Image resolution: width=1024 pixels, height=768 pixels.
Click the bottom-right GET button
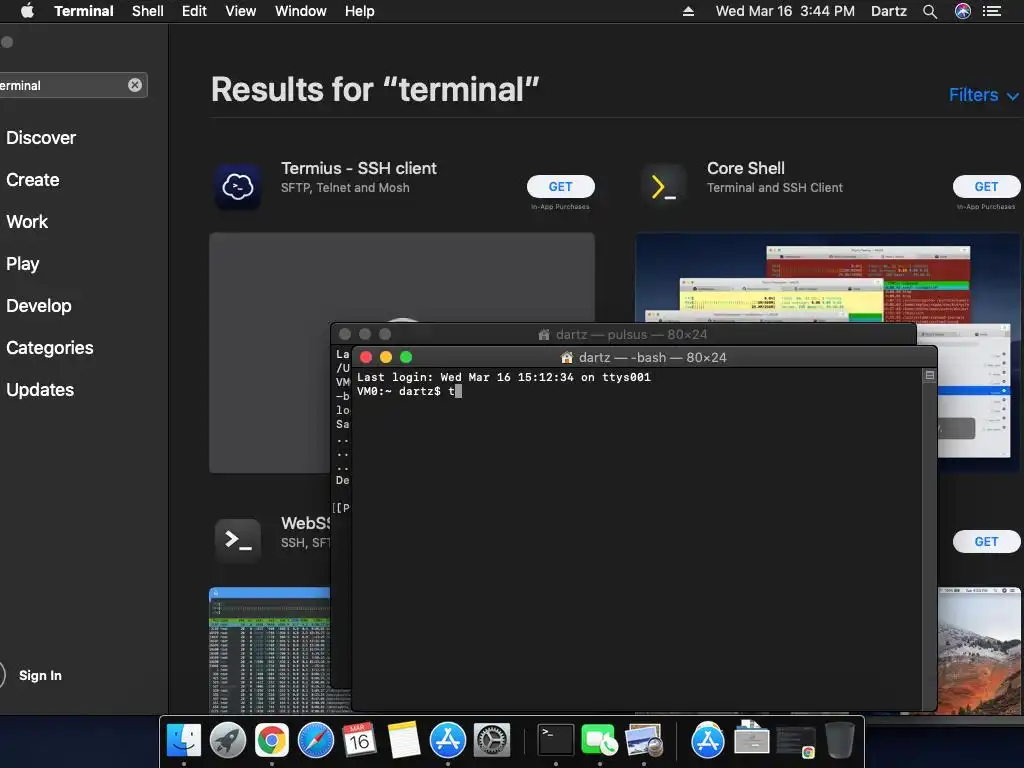986,541
